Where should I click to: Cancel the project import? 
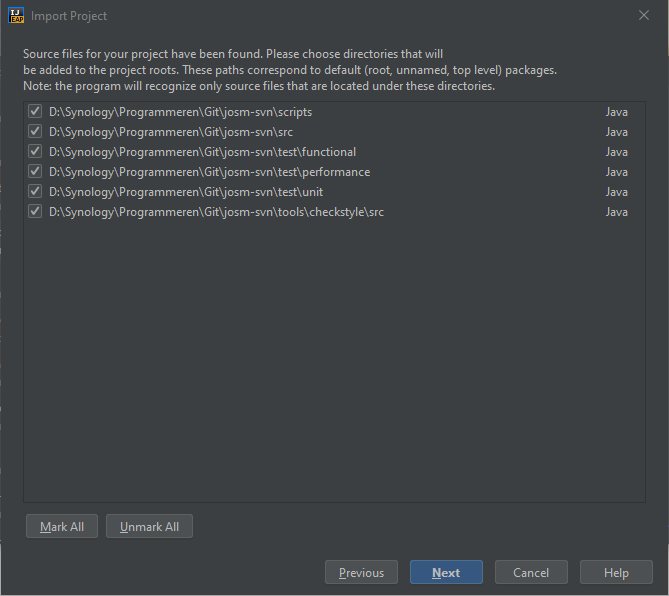531,573
